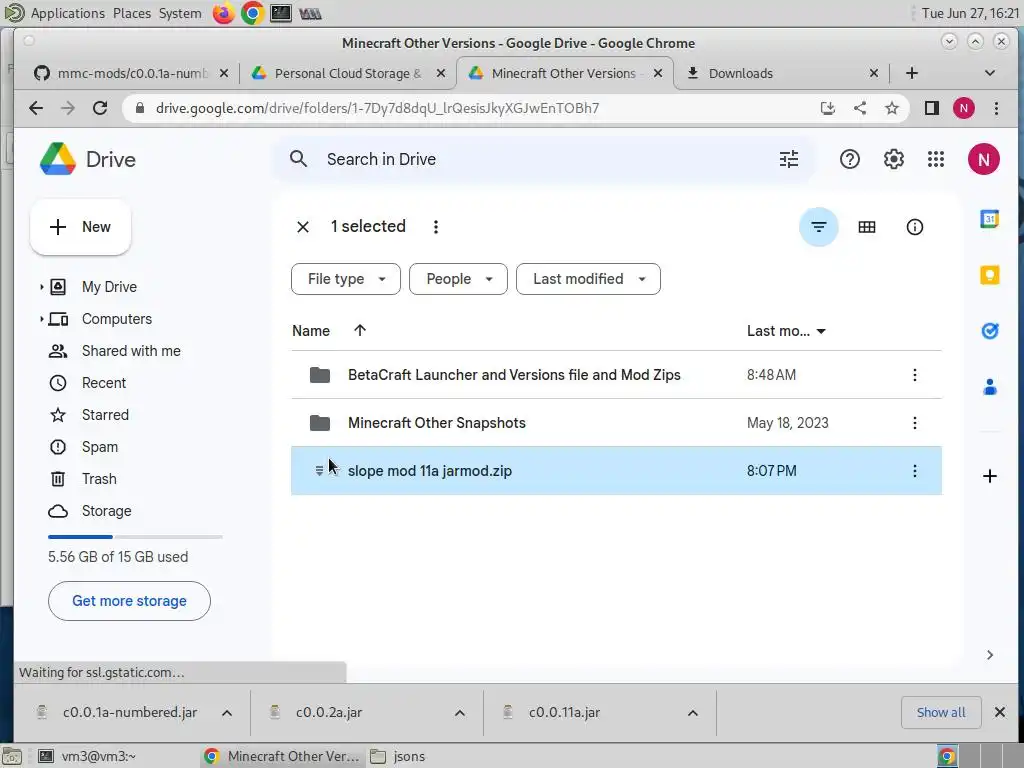The height and width of the screenshot is (768, 1024).
Task: Go to Shared with me
Action: tap(131, 351)
